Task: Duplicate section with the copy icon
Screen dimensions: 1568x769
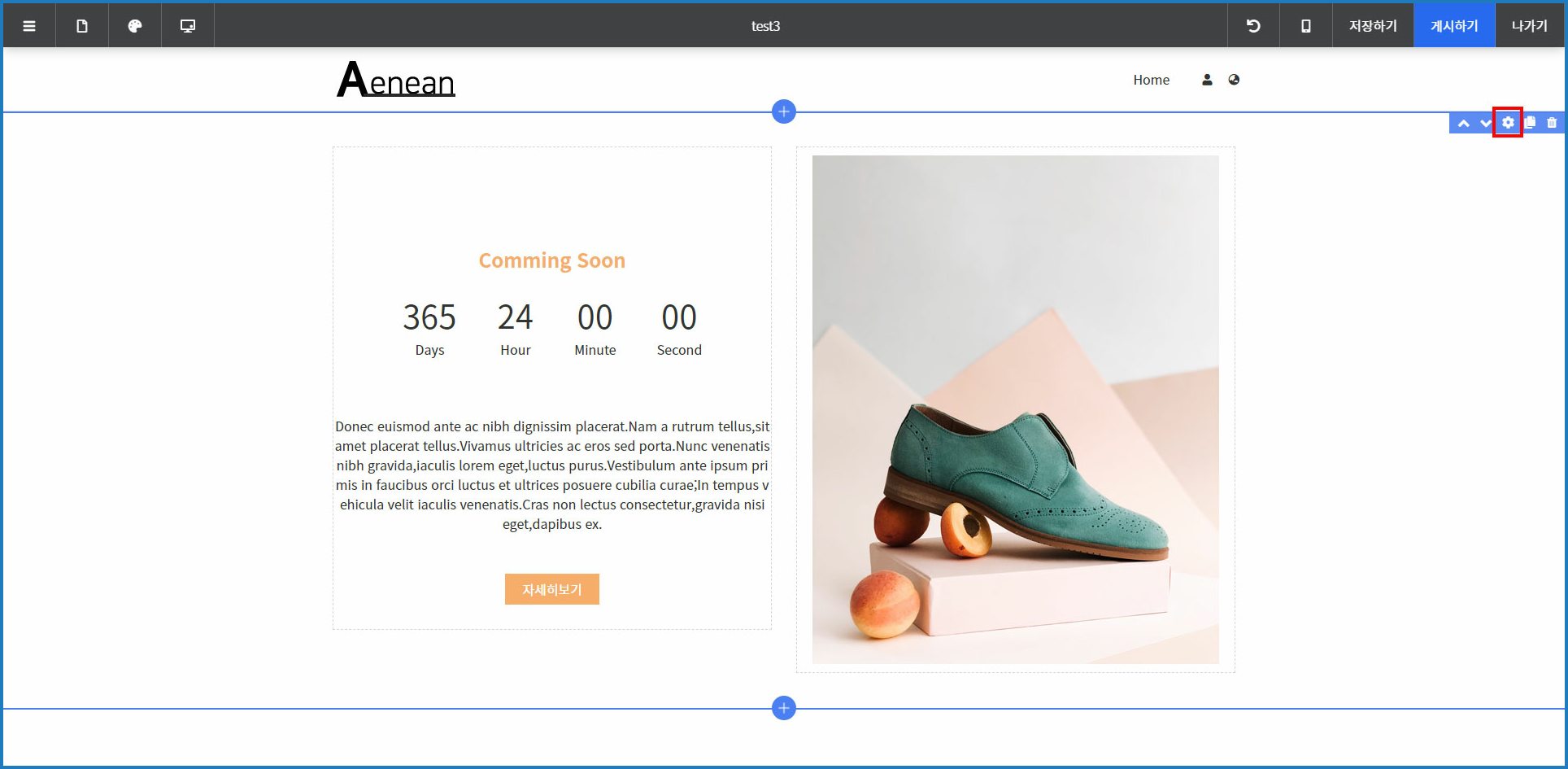Action: point(1530,123)
